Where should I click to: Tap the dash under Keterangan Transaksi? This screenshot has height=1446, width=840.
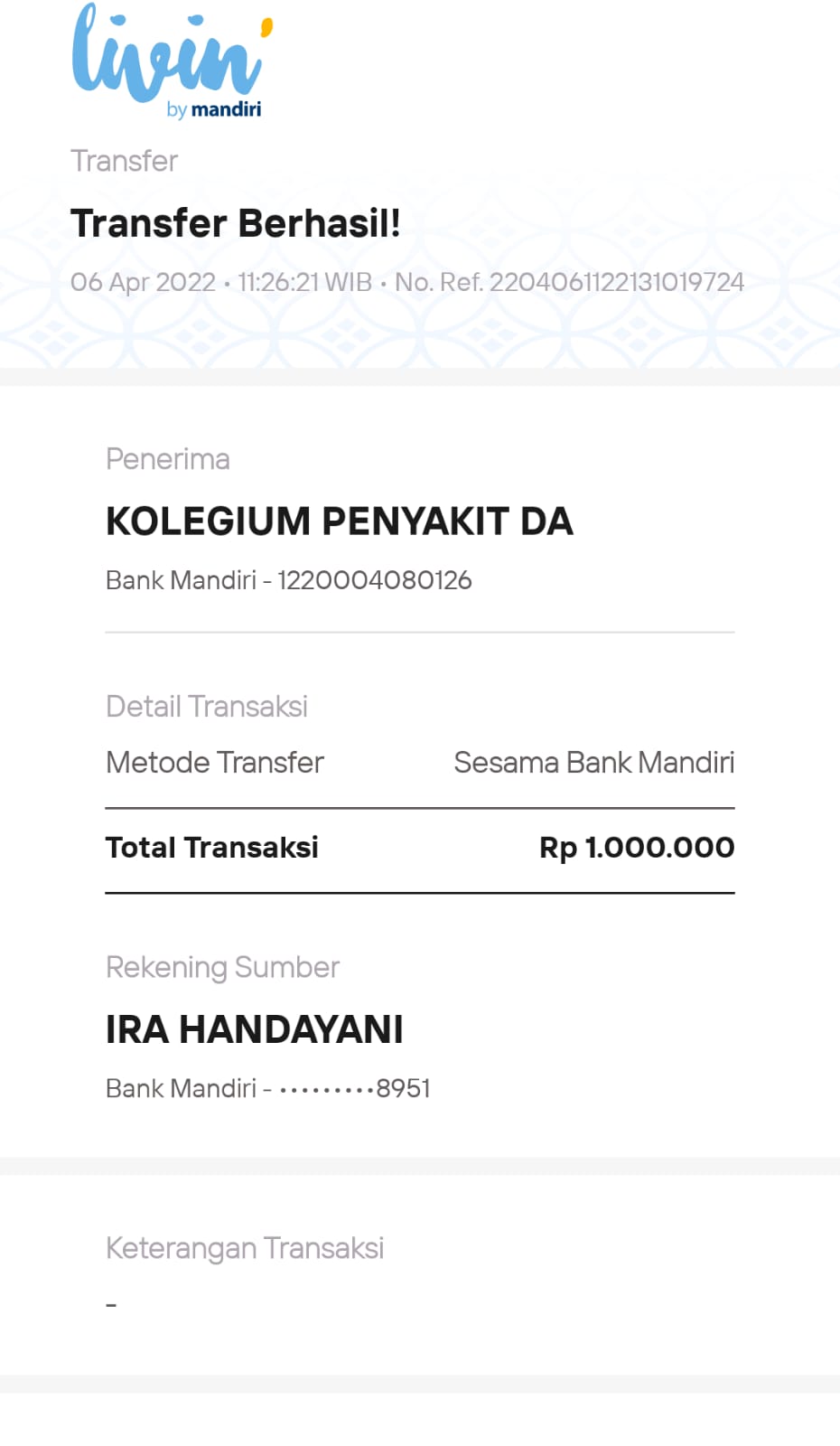coord(111,1305)
